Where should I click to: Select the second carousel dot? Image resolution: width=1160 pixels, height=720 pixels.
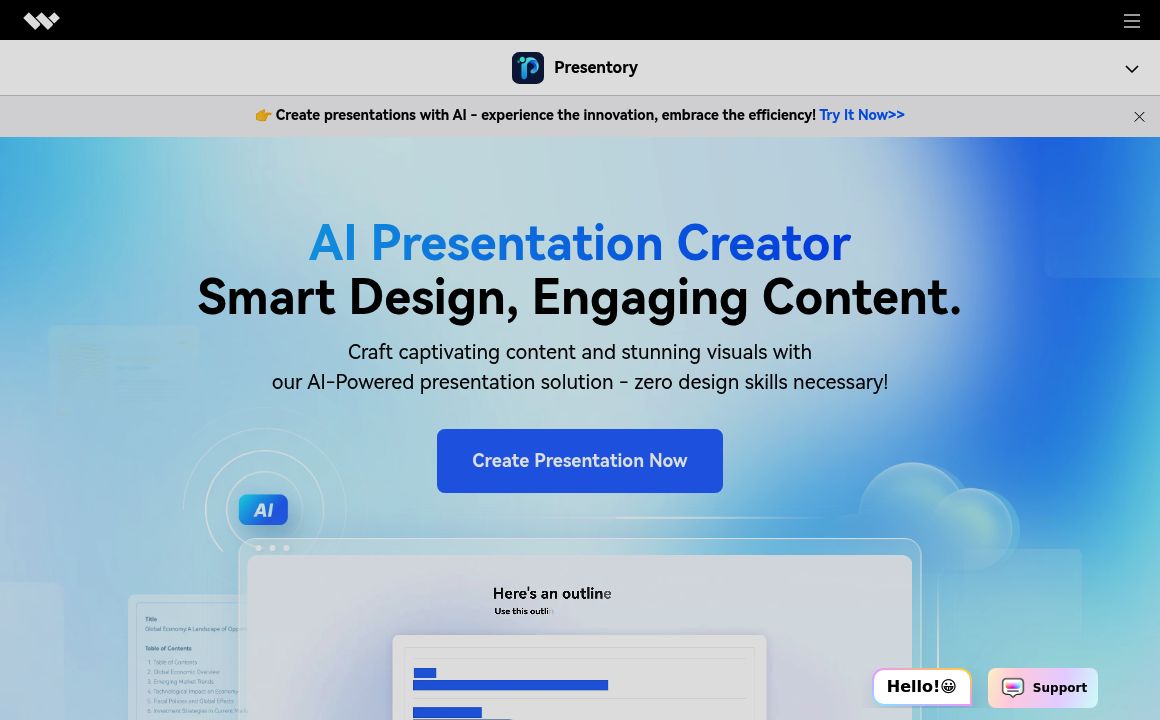coord(272,547)
